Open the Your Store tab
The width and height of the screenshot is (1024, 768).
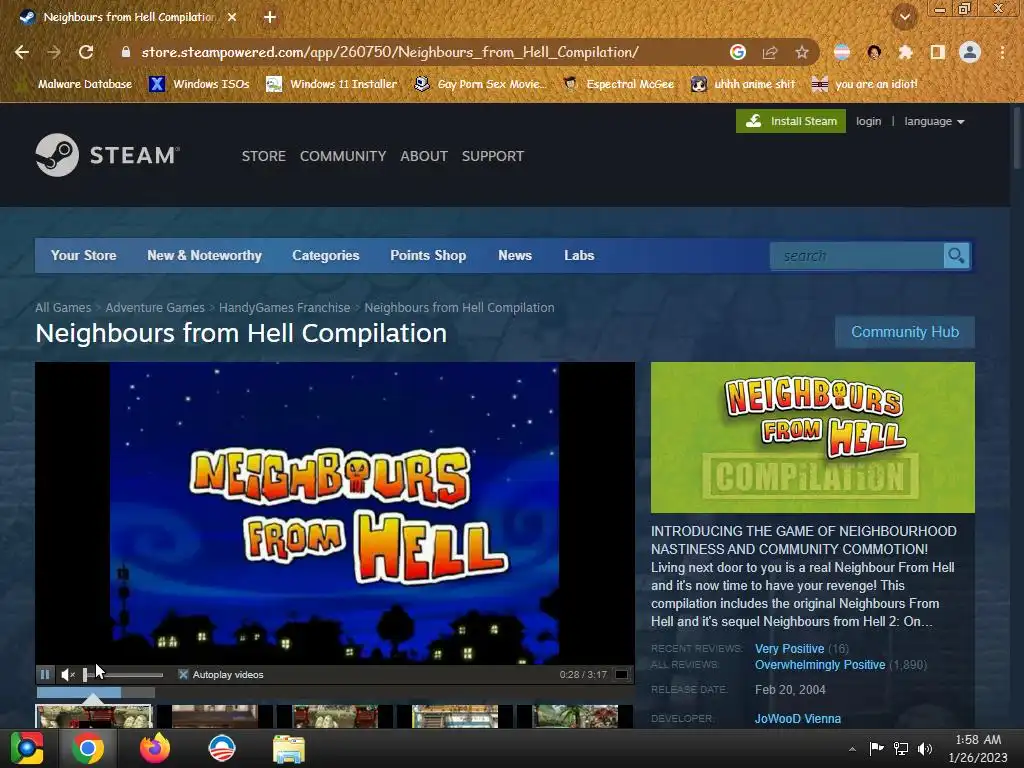(x=84, y=255)
